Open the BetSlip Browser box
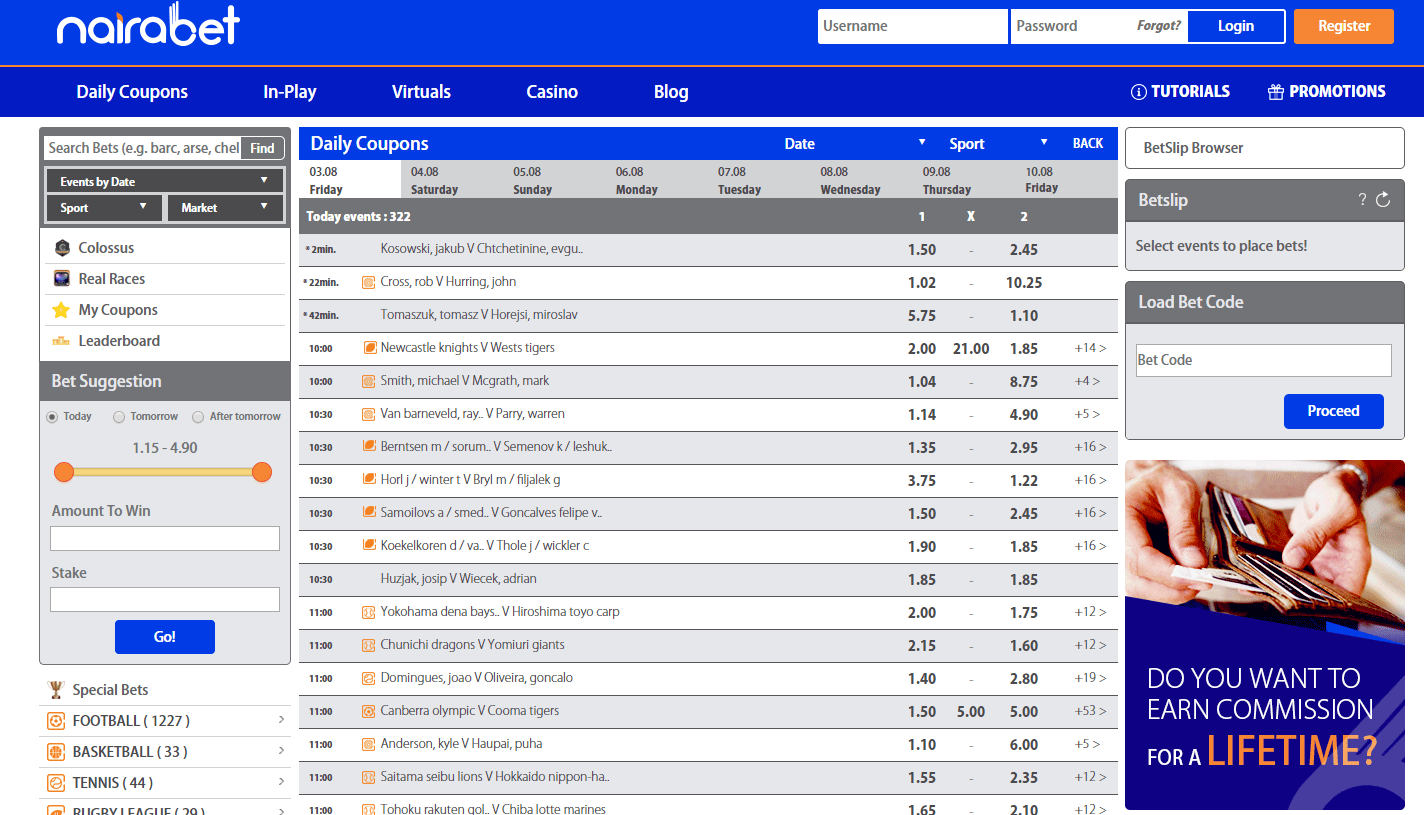This screenshot has height=815, width=1424. click(x=1265, y=148)
